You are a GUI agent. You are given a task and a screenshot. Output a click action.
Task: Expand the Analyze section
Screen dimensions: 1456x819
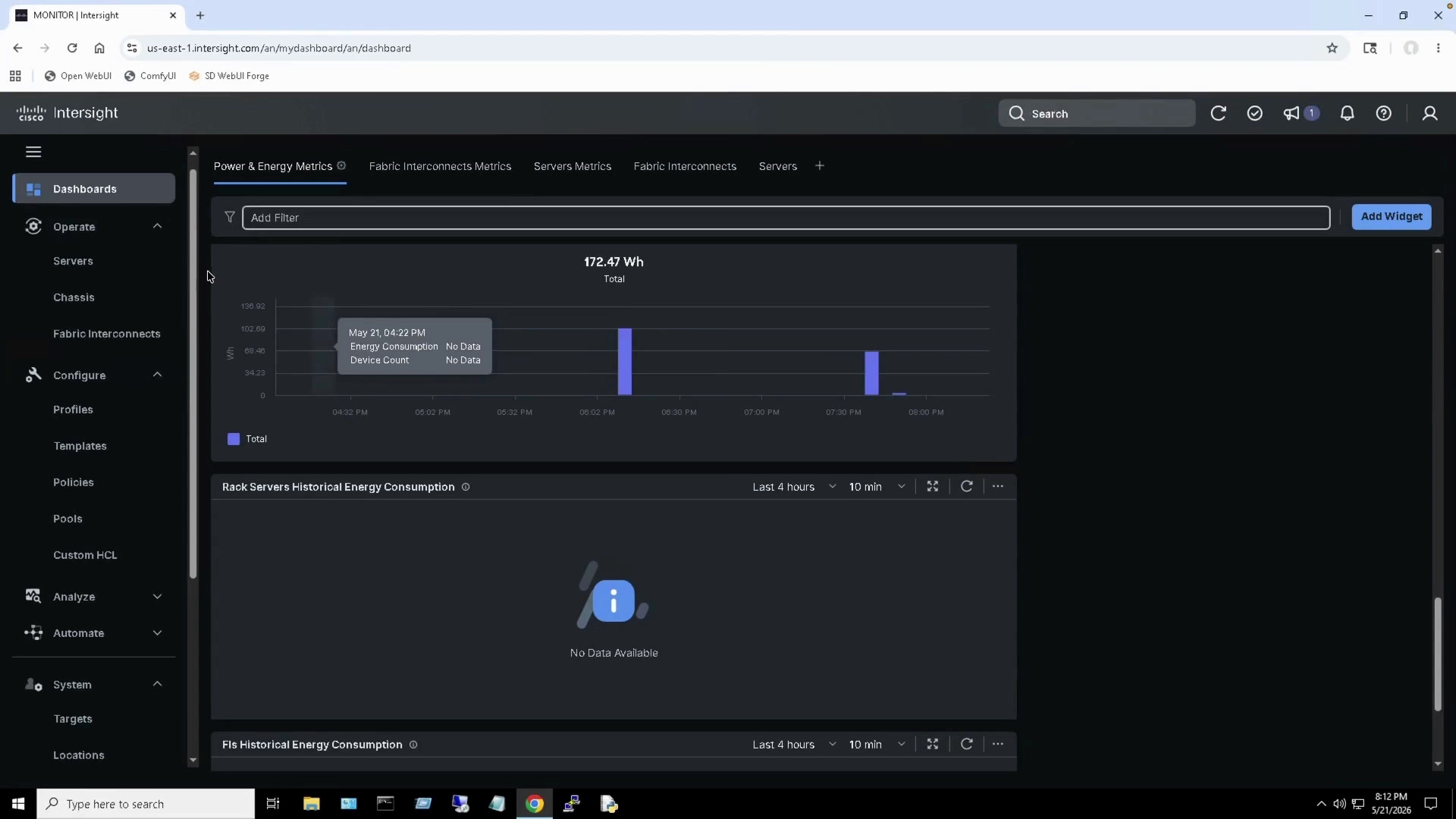[x=158, y=597]
